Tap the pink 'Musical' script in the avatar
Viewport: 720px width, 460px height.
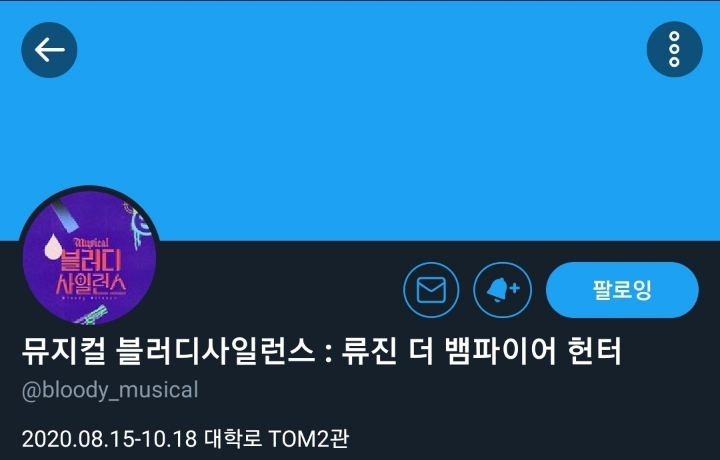click(x=91, y=243)
